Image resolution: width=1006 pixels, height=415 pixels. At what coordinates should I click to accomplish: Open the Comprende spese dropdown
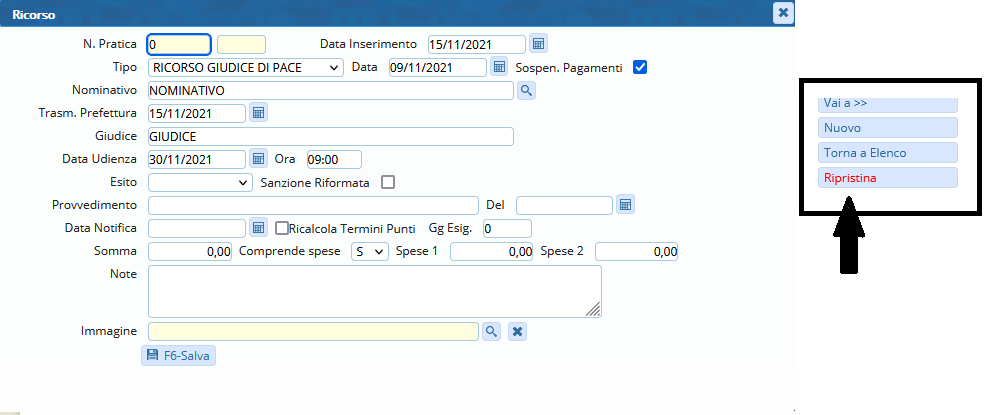[370, 252]
